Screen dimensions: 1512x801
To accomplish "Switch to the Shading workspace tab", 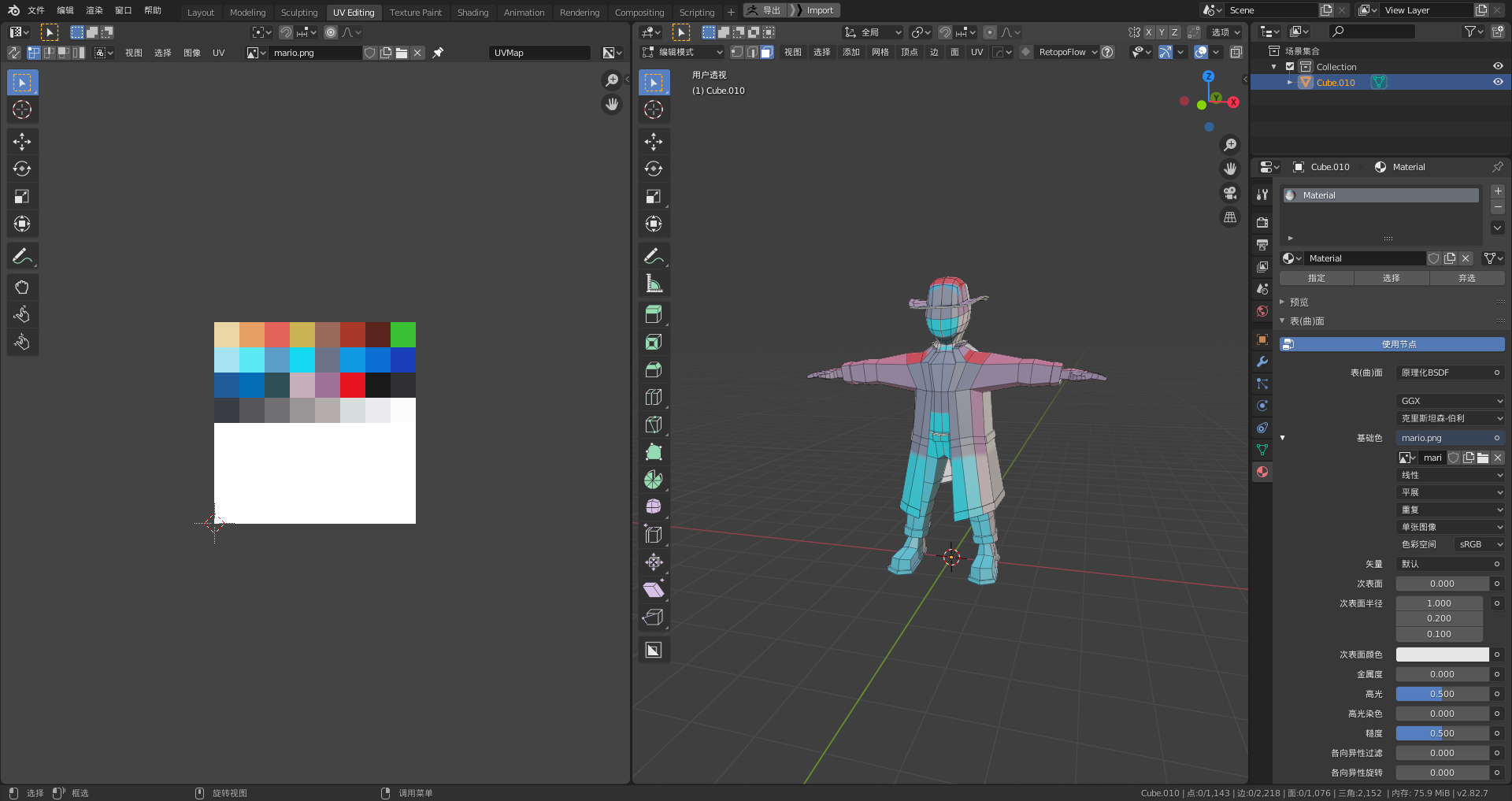I will [472, 13].
